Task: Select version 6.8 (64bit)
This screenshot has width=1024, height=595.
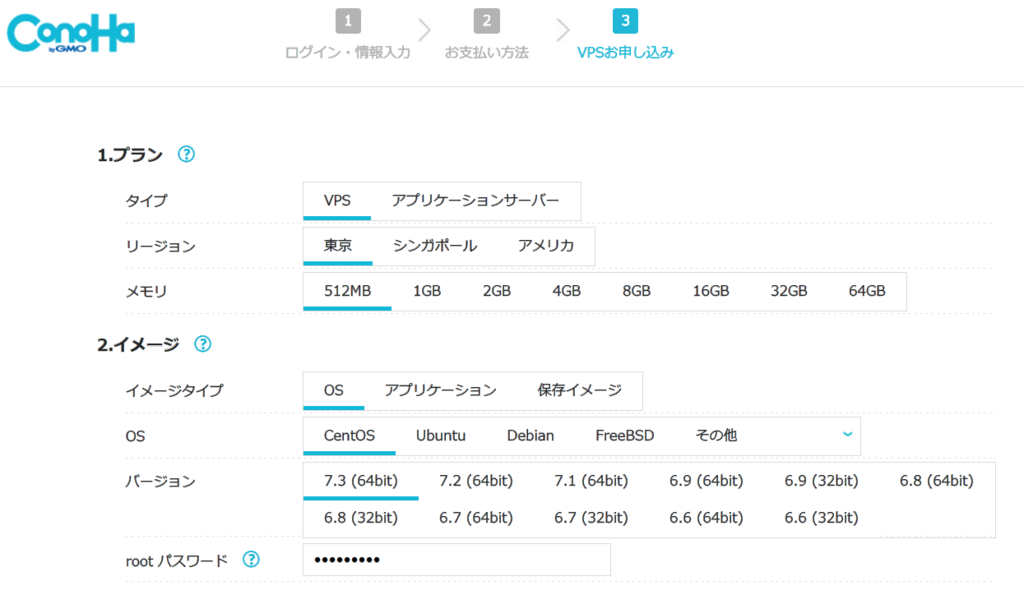Action: click(x=936, y=481)
